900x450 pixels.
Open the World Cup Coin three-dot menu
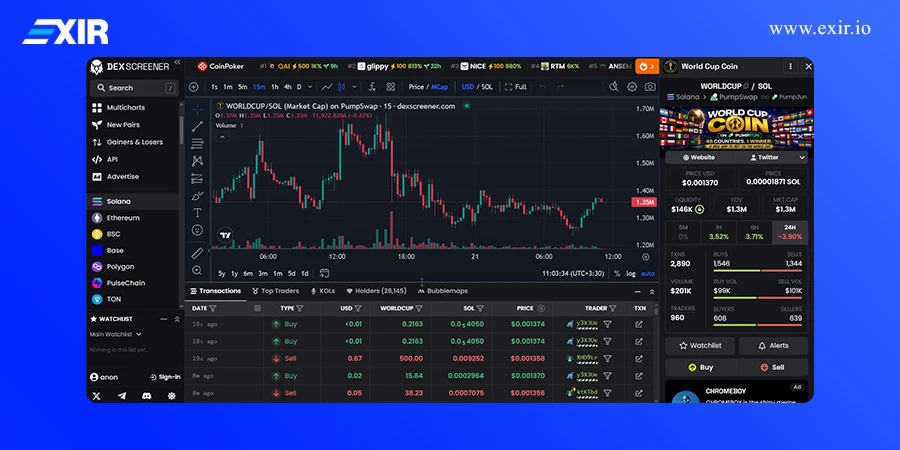click(x=790, y=67)
